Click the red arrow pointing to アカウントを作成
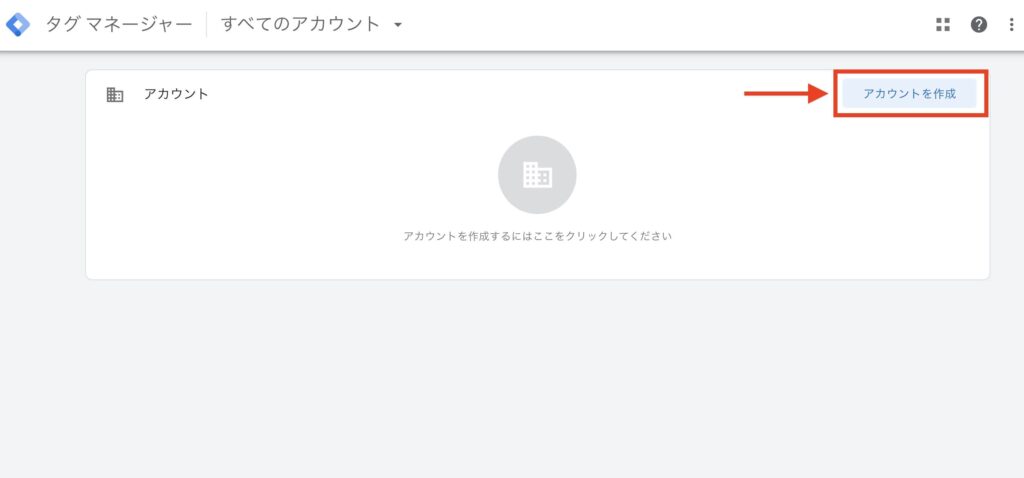Image resolution: width=1024 pixels, height=478 pixels. pos(786,93)
